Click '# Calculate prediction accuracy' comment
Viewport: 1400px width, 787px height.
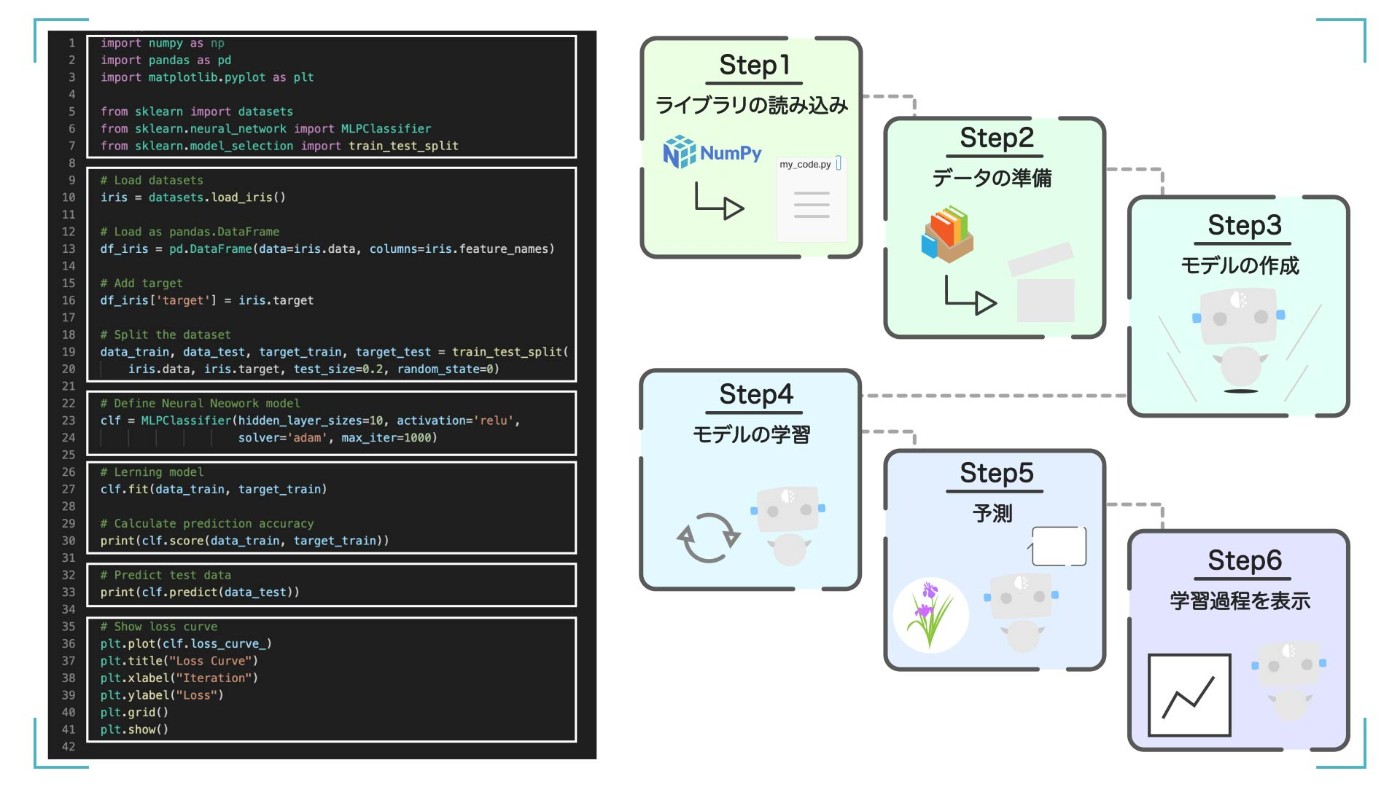tap(207, 523)
